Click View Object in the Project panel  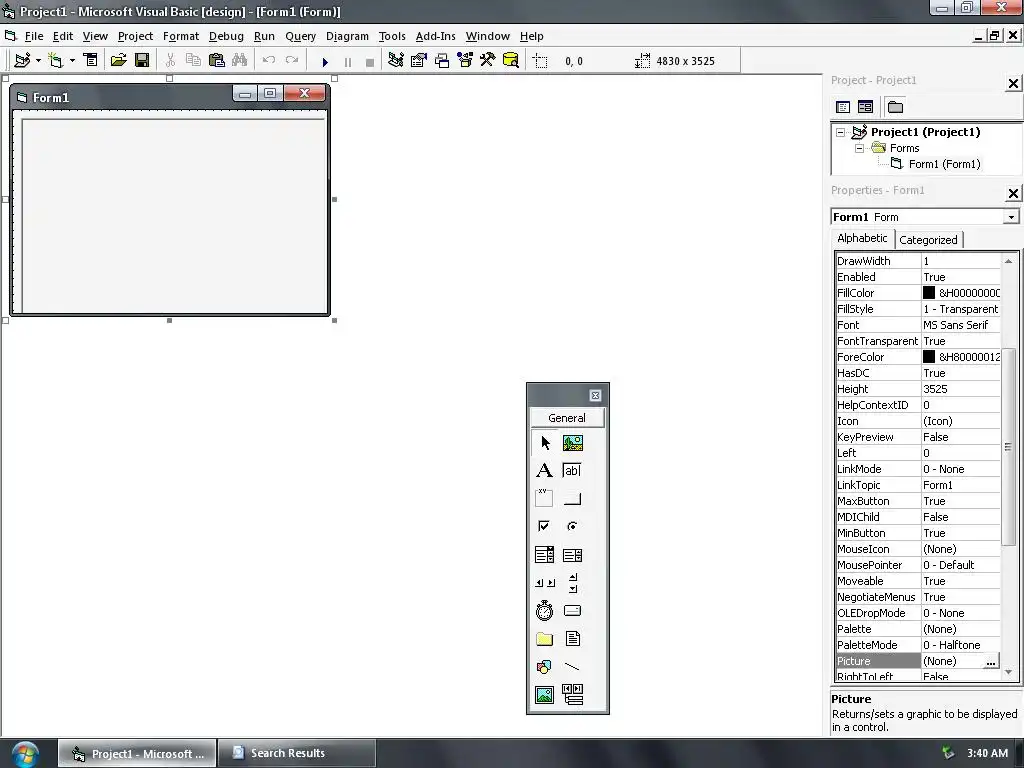coord(865,106)
